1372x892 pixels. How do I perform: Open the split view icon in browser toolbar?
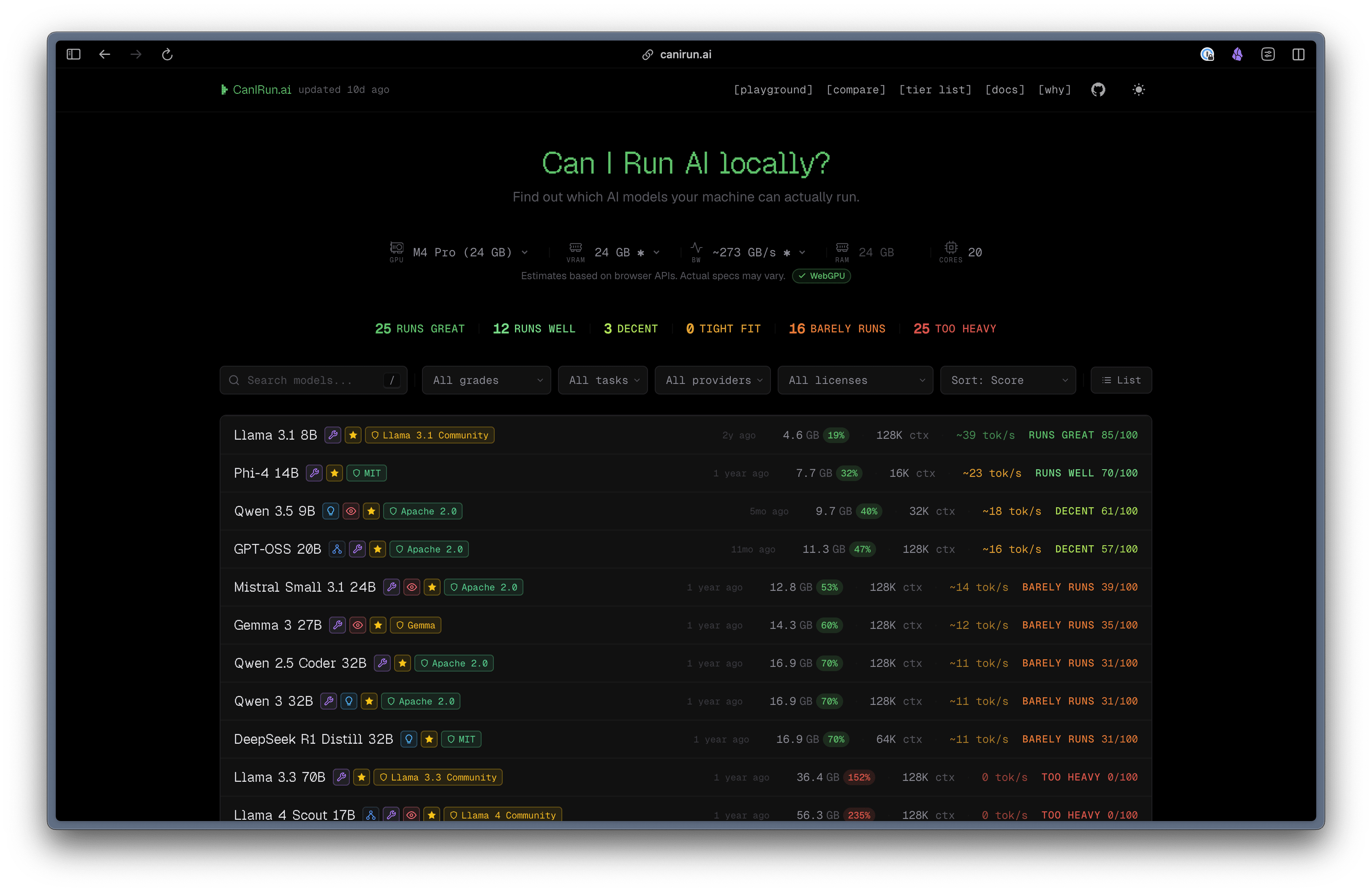pos(1298,54)
